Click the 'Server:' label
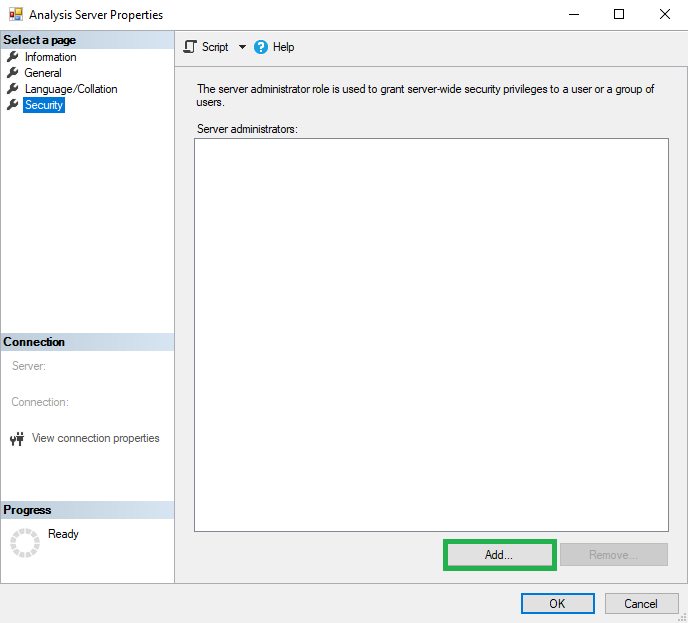 (29, 366)
